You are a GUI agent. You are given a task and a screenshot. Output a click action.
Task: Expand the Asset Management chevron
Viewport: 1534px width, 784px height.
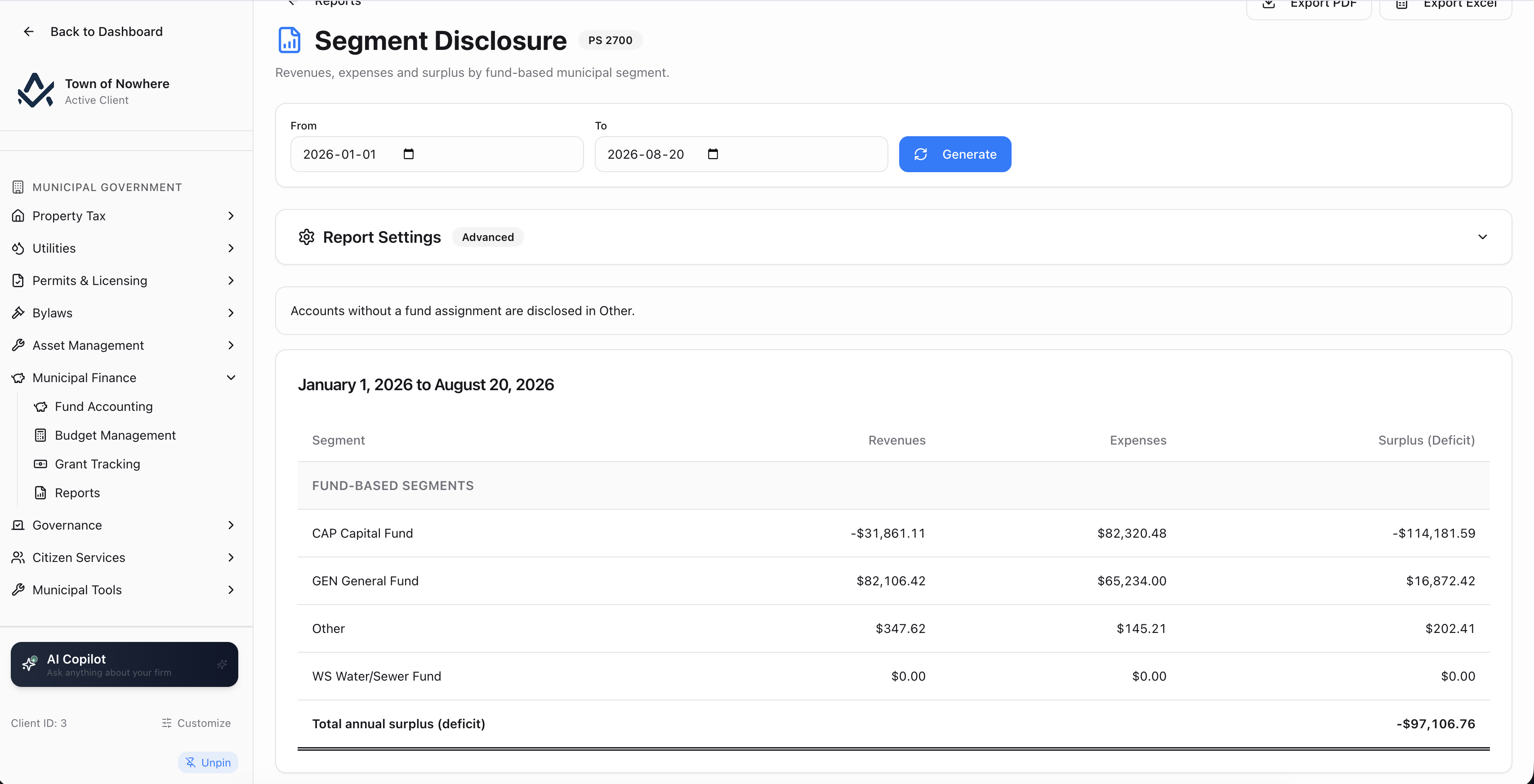pyautogui.click(x=231, y=345)
